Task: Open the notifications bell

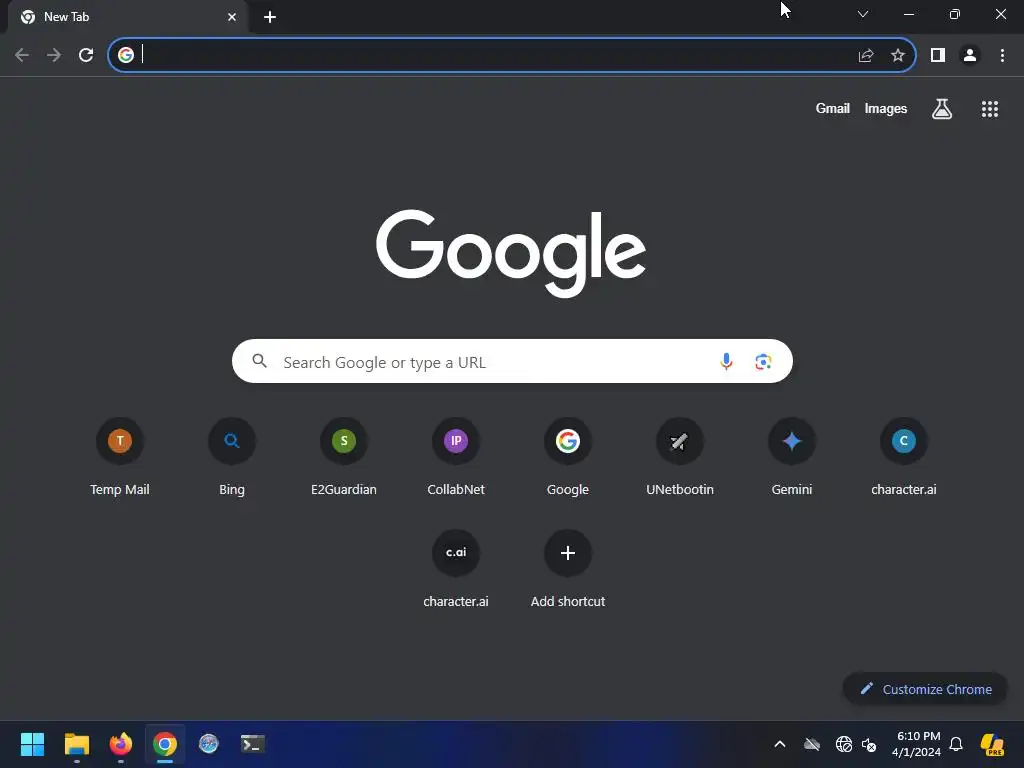Action: (x=956, y=744)
